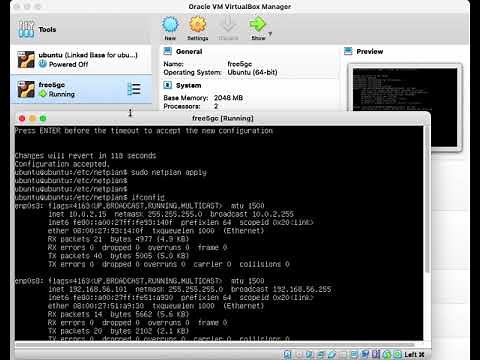Click the Left ⌘ host key indicator

tap(414, 354)
